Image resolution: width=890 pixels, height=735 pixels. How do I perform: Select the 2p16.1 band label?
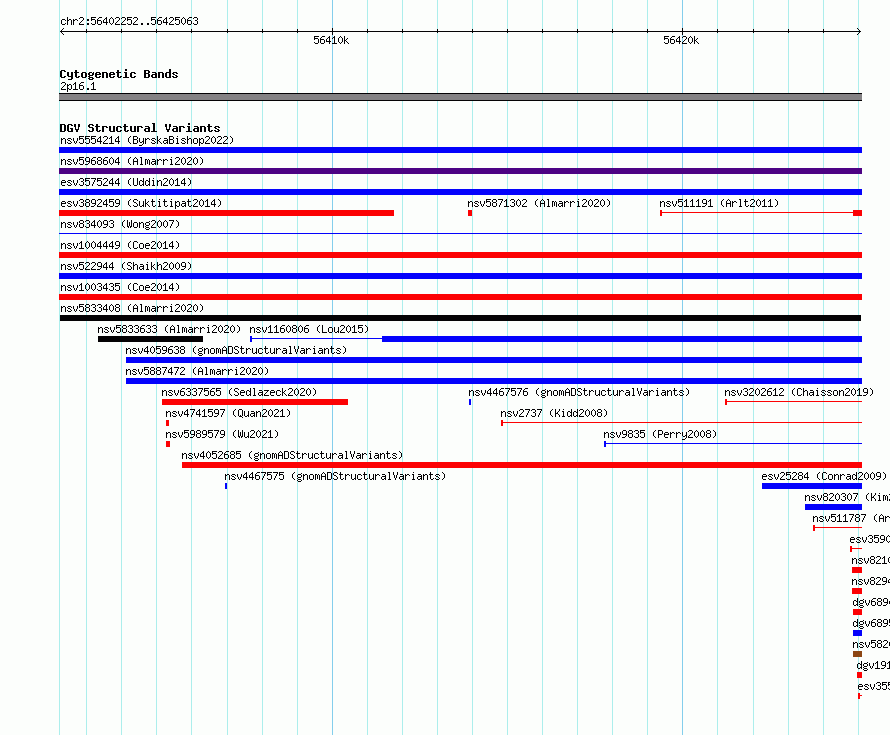[x=78, y=86]
